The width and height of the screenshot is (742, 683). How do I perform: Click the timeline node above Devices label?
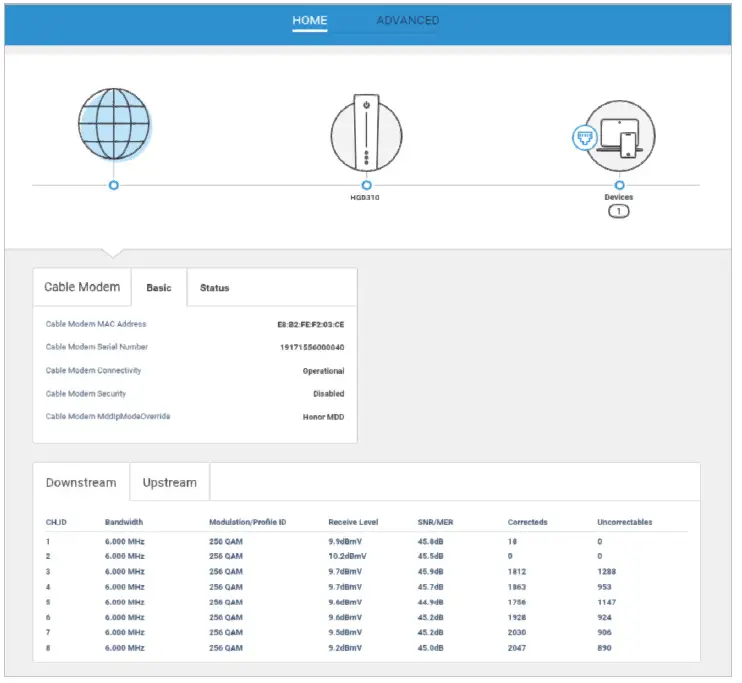tap(619, 185)
